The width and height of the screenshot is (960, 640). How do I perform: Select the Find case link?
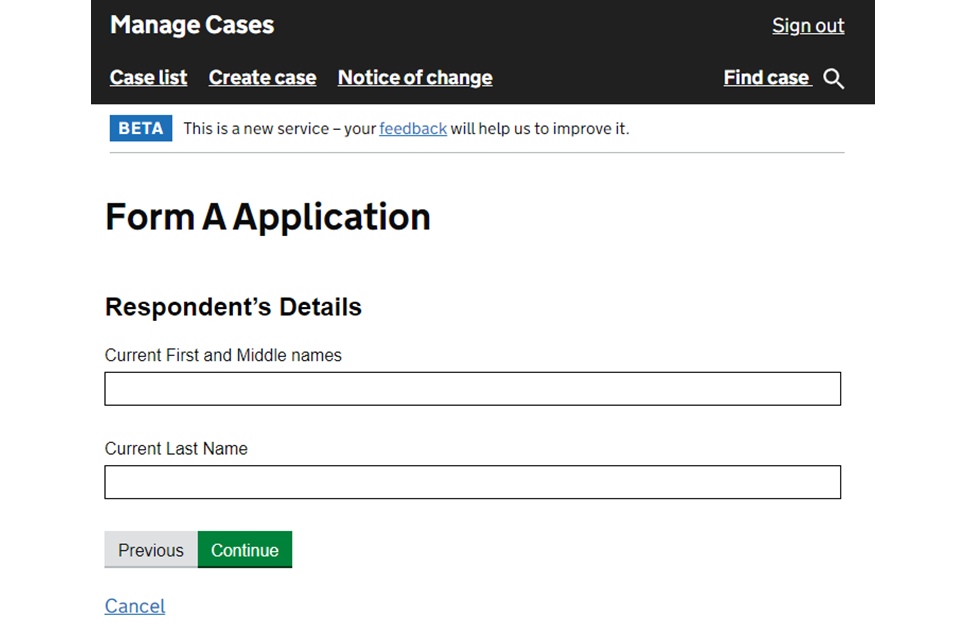766,78
